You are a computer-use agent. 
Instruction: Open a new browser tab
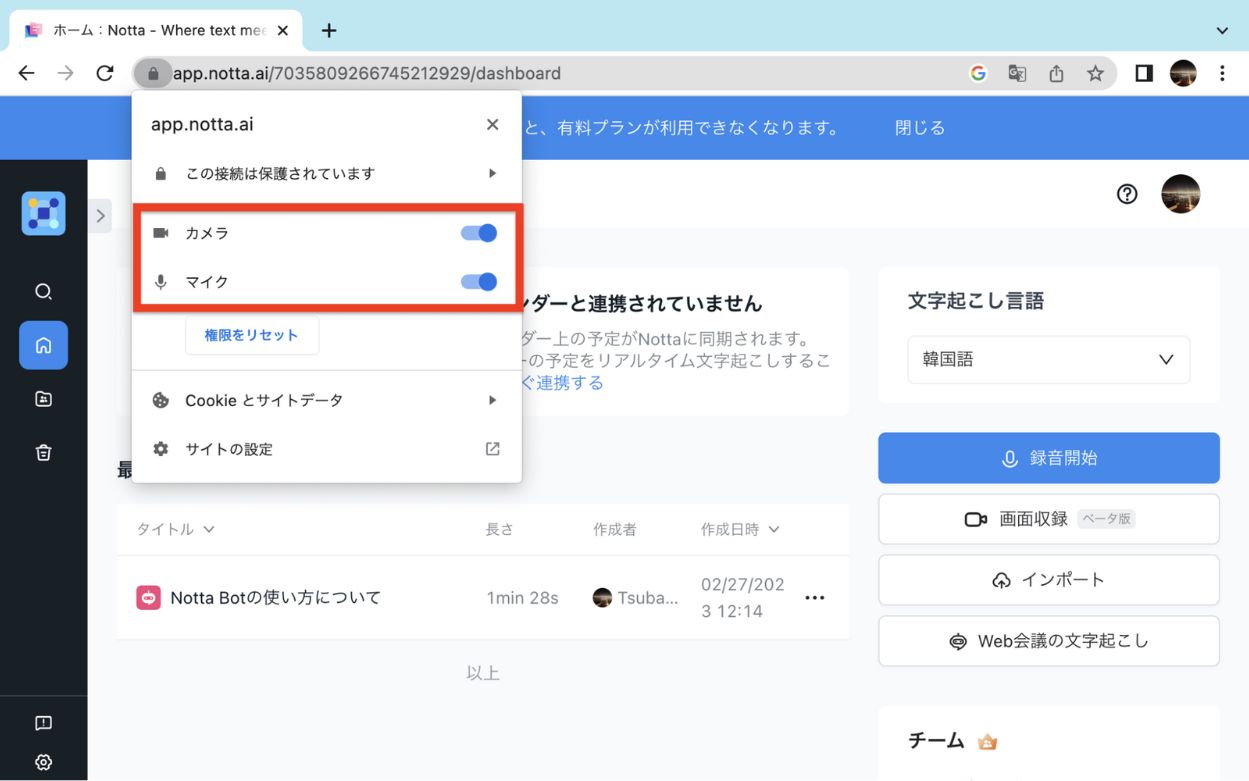click(329, 30)
